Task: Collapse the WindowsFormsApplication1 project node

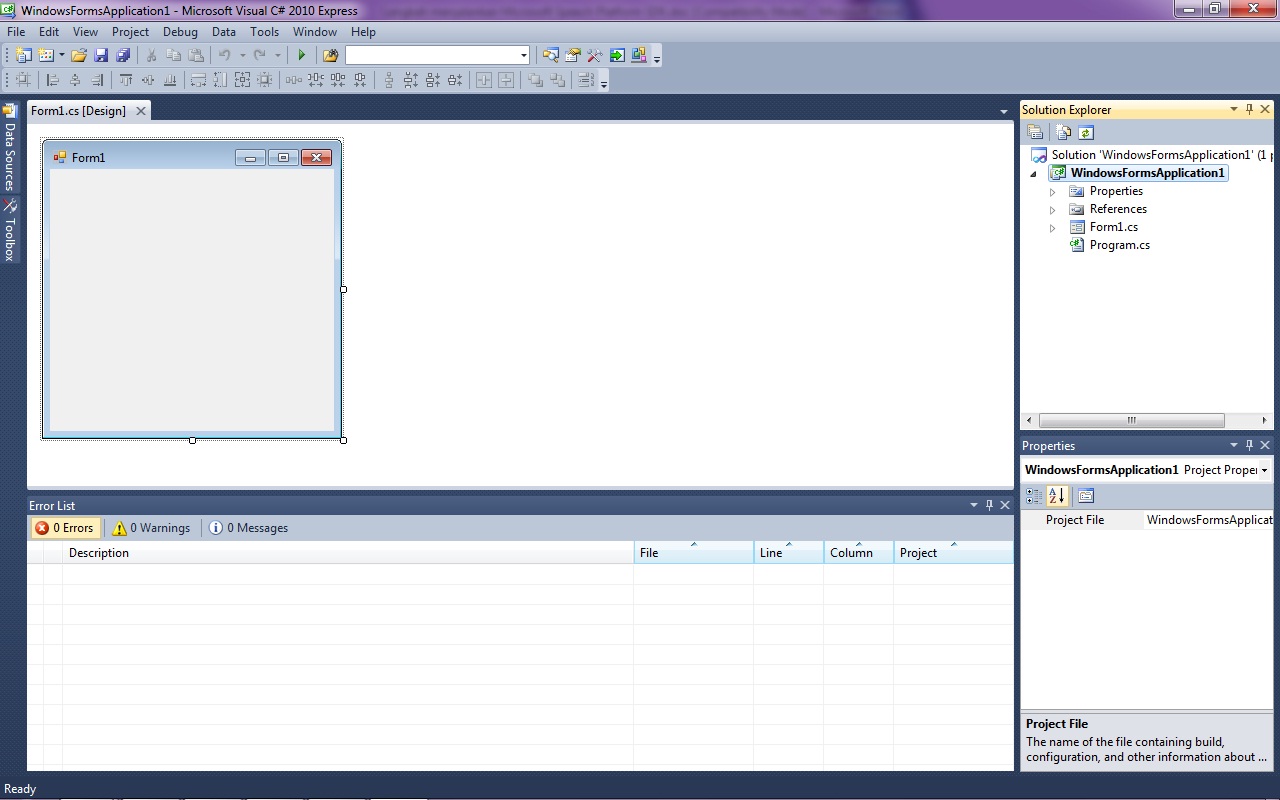Action: click(1035, 174)
